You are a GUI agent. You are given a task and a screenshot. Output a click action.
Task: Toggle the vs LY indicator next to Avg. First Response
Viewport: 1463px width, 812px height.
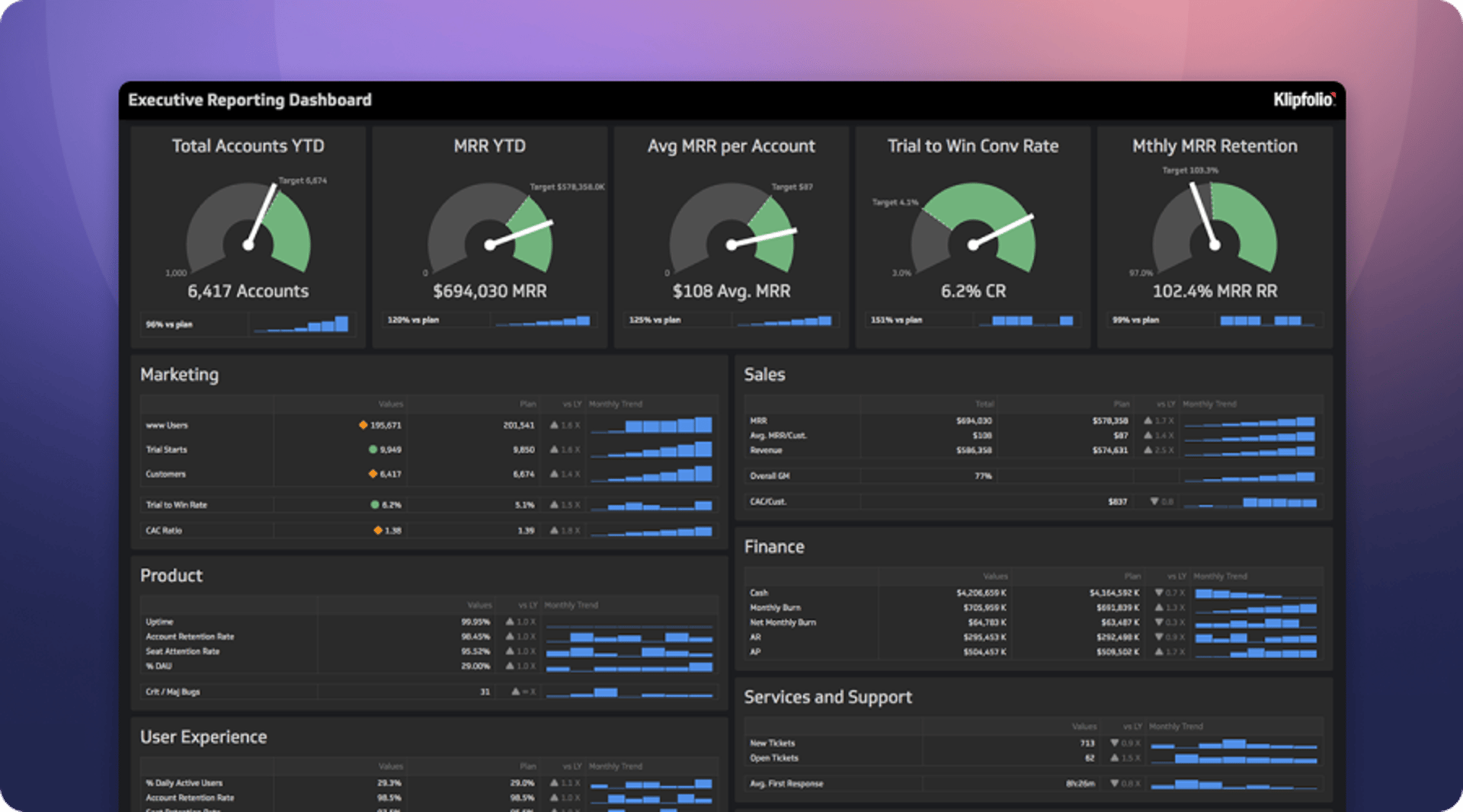1115,783
